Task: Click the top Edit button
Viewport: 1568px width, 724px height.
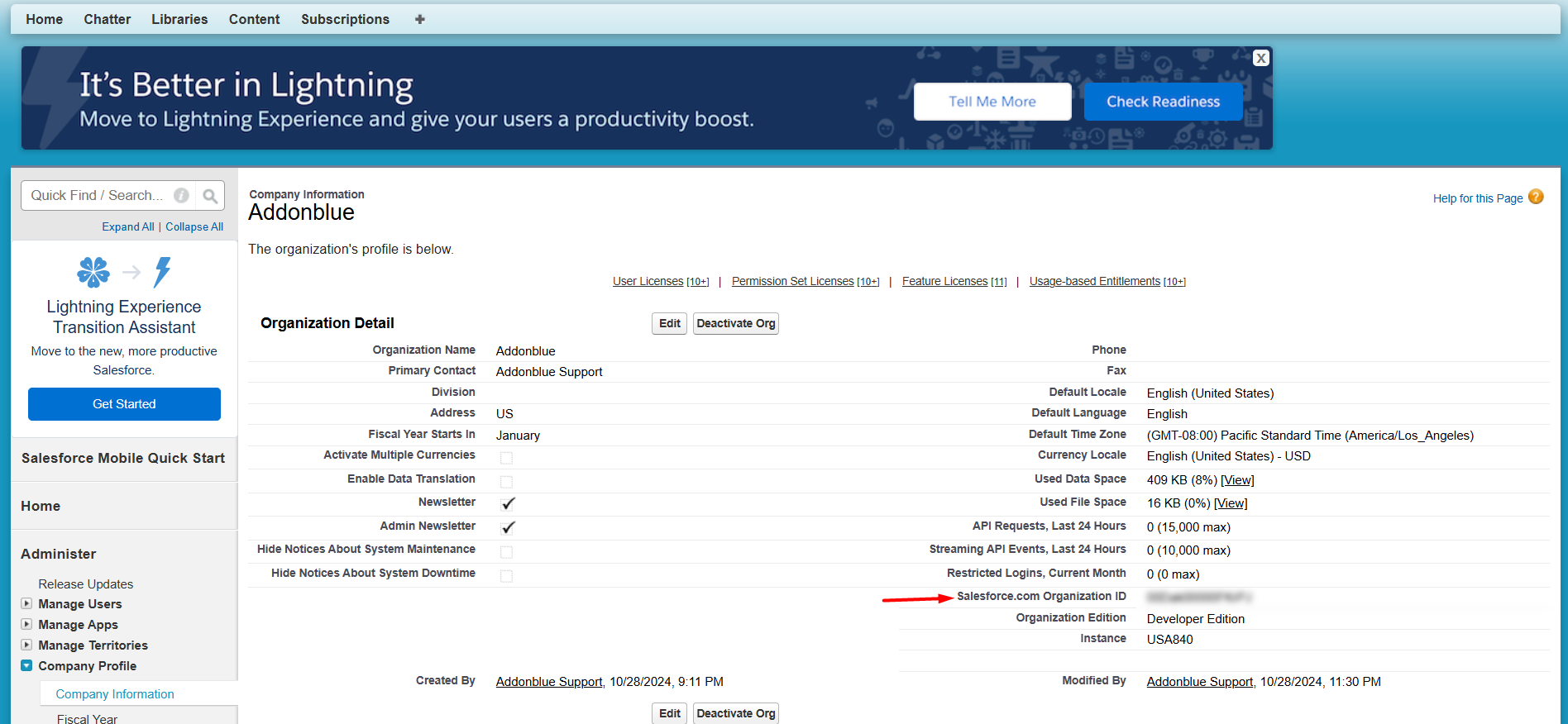Action: pos(669,323)
